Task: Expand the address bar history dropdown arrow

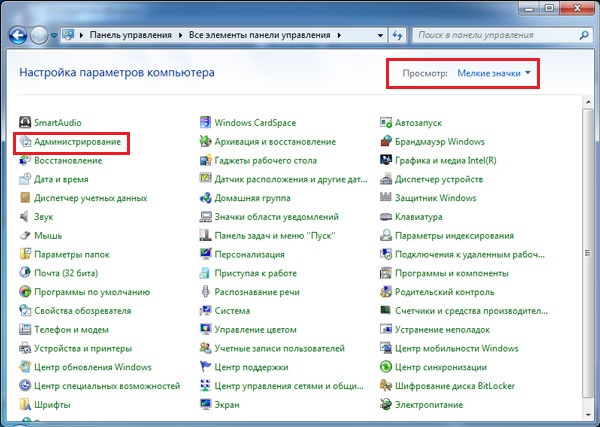Action: click(x=380, y=35)
